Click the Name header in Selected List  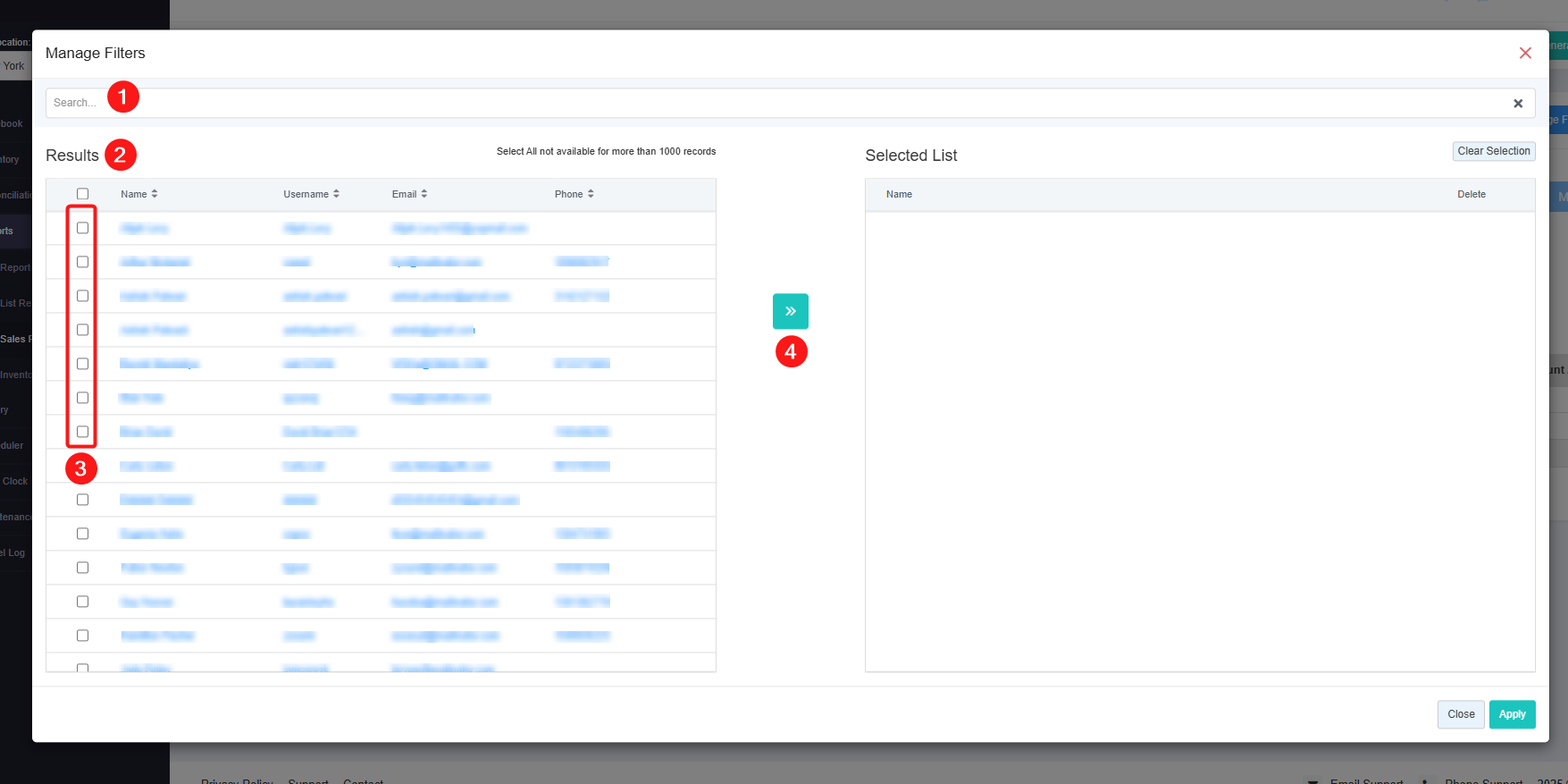coord(899,194)
